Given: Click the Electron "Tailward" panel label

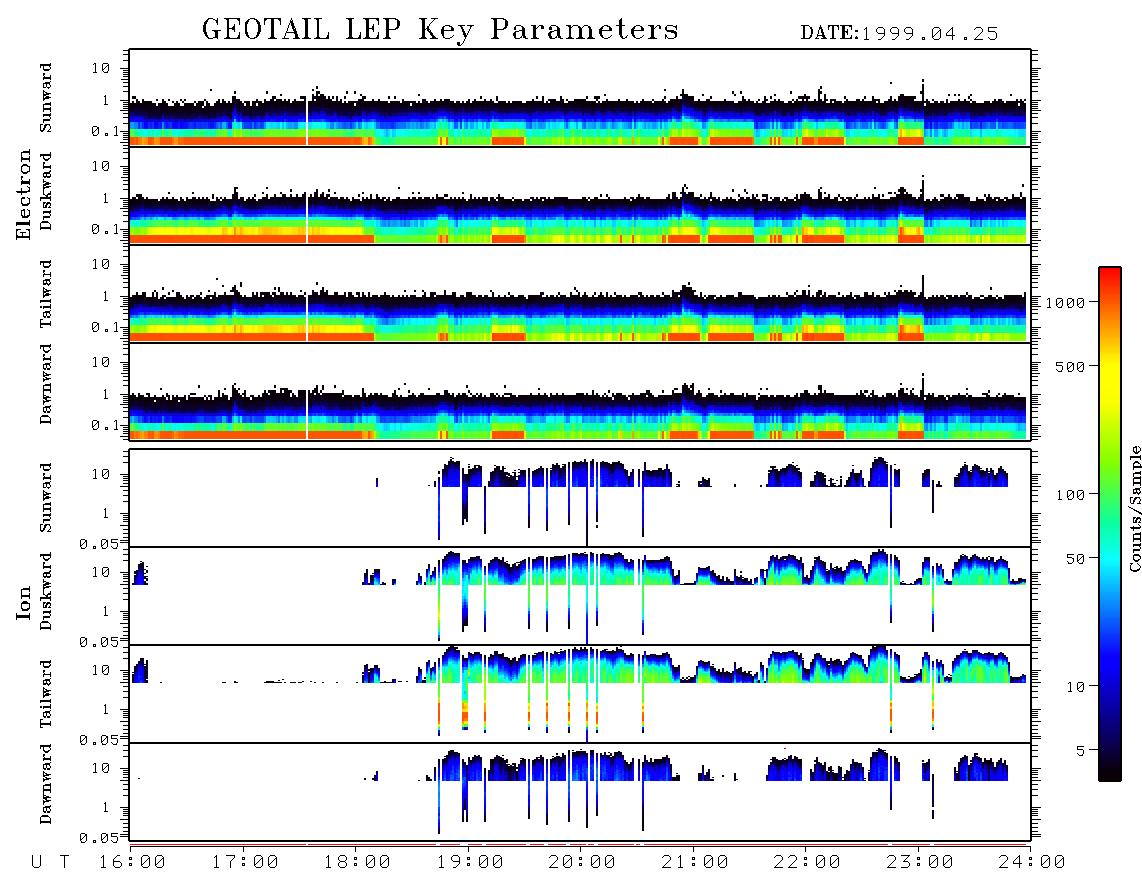Looking at the screenshot, I should (46, 294).
